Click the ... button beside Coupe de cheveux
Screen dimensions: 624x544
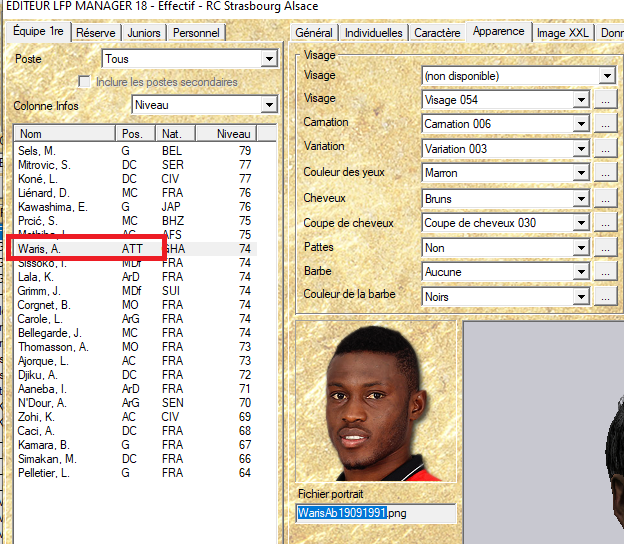coord(605,223)
